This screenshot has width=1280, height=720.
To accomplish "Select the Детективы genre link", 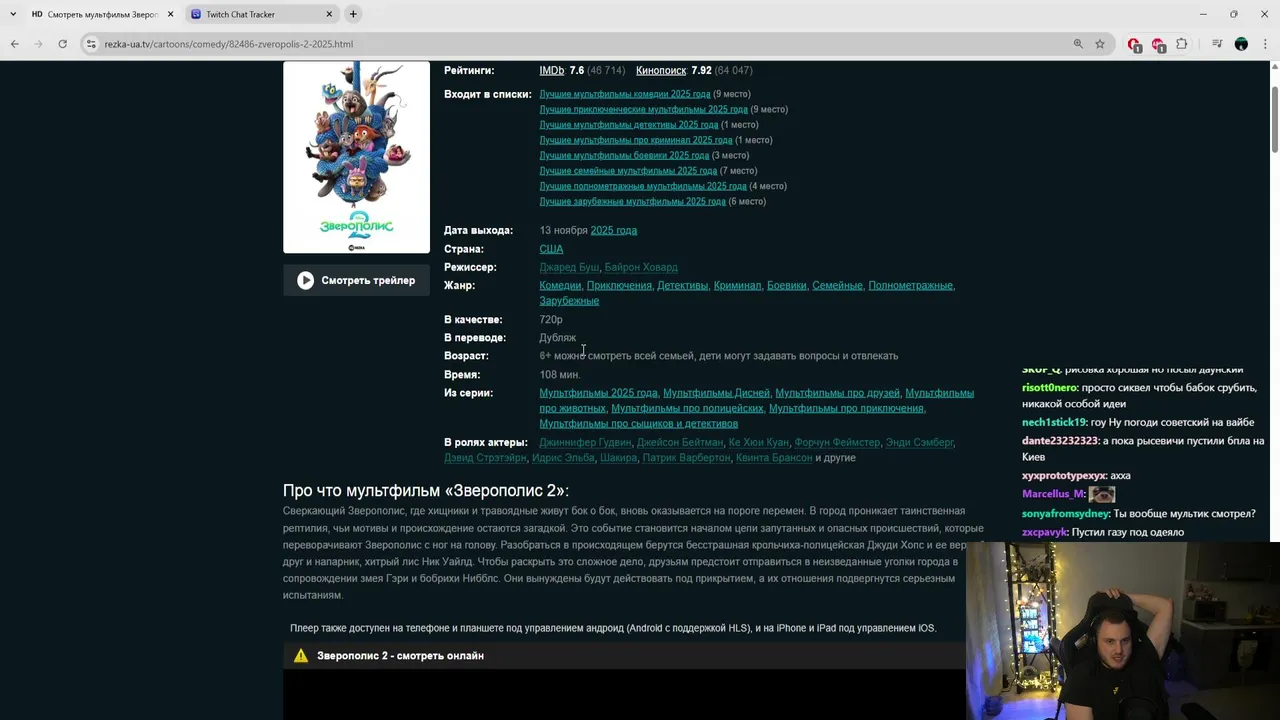I will (x=682, y=286).
